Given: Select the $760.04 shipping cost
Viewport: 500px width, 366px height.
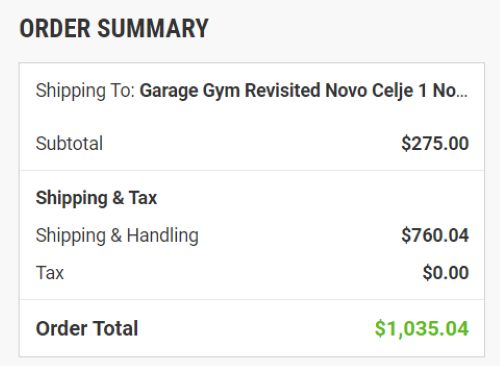Looking at the screenshot, I should tap(435, 235).
